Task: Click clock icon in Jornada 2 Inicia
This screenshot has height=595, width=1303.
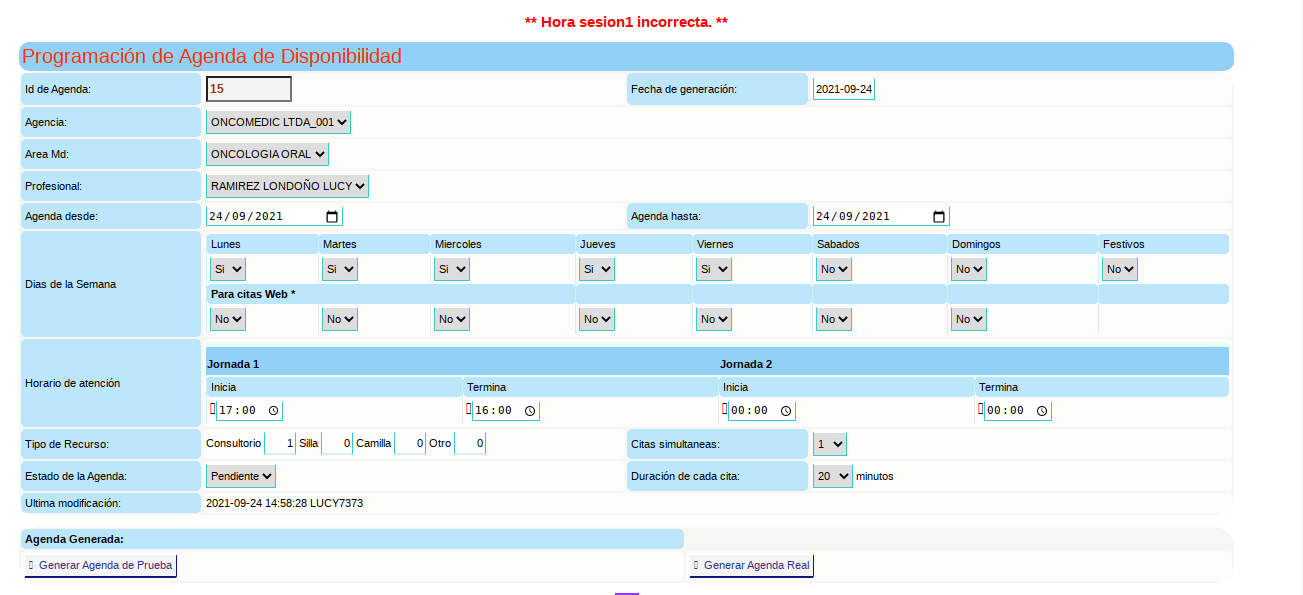Action: click(786, 411)
